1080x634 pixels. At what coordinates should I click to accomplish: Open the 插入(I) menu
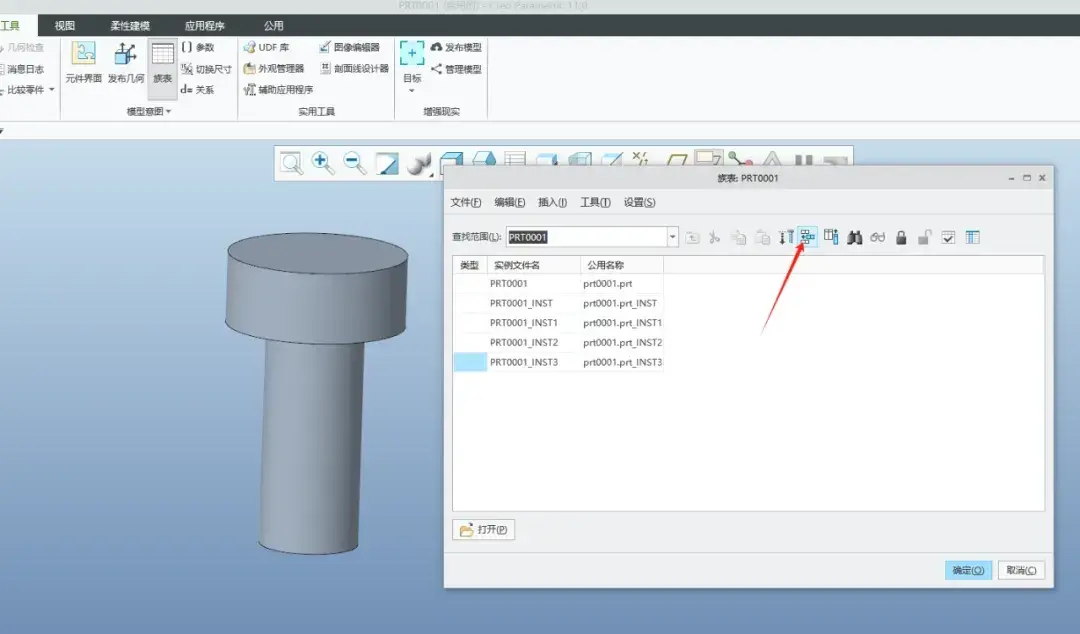pyautogui.click(x=552, y=202)
